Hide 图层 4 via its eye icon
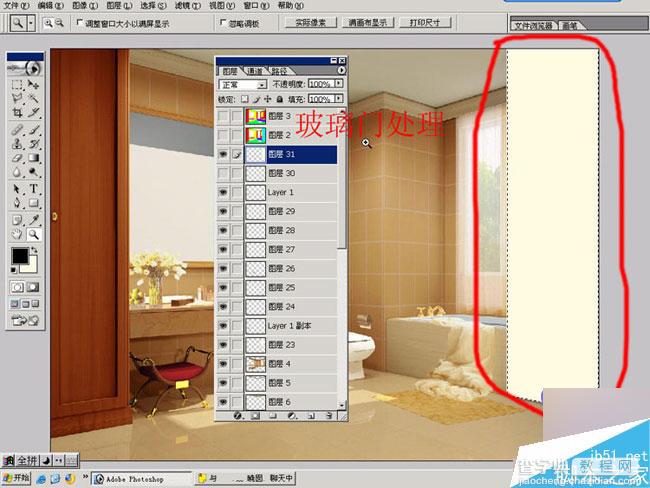The image size is (650, 488). 223,364
